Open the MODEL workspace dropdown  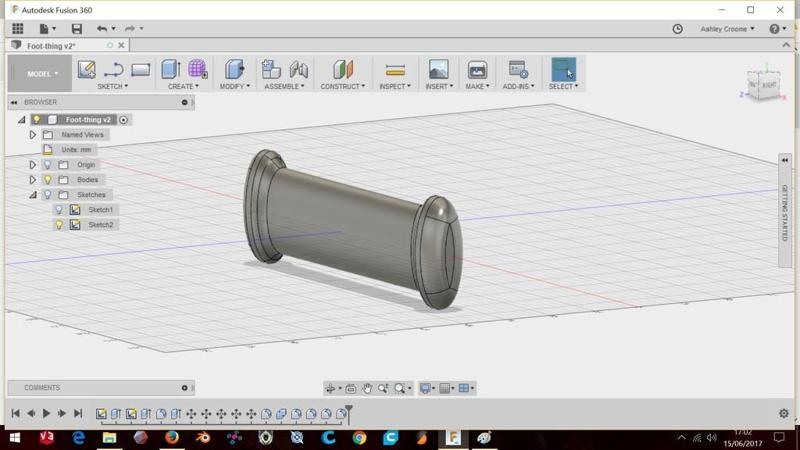click(41, 74)
